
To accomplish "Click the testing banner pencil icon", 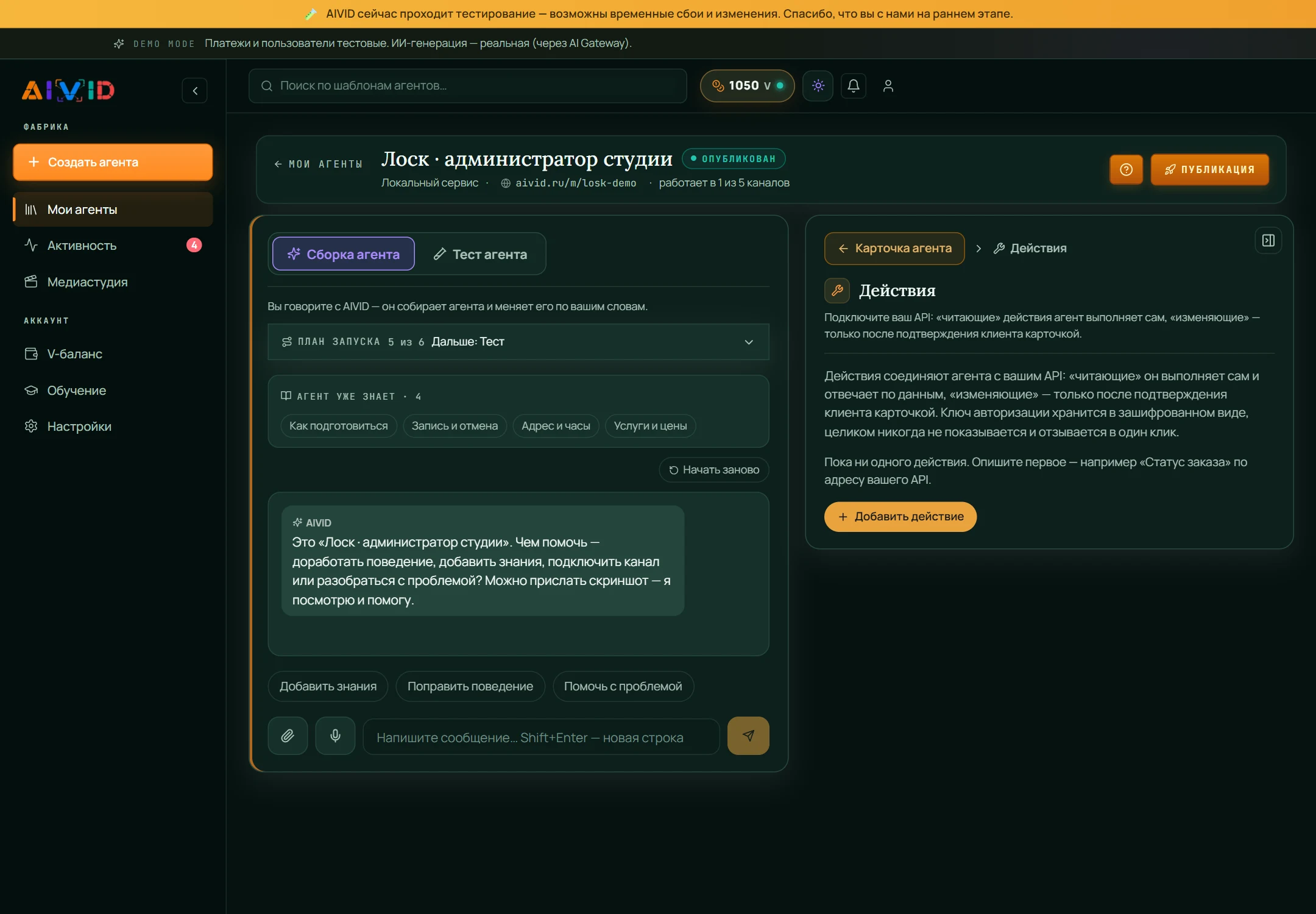I will pos(311,14).
